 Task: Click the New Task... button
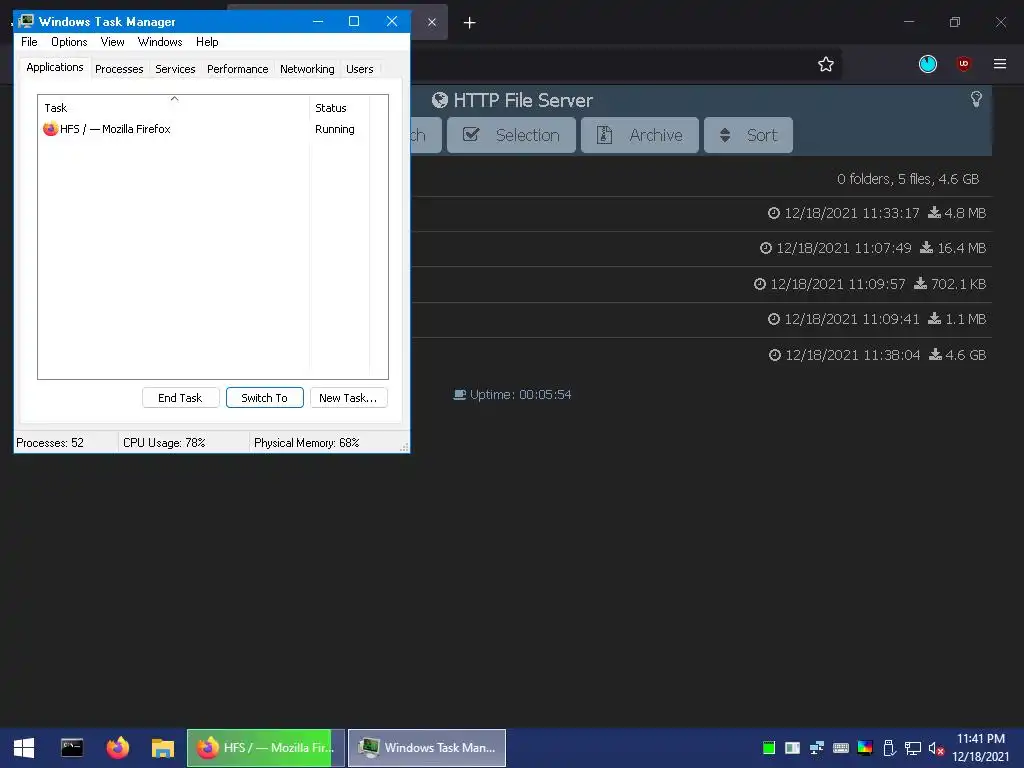[x=348, y=398]
